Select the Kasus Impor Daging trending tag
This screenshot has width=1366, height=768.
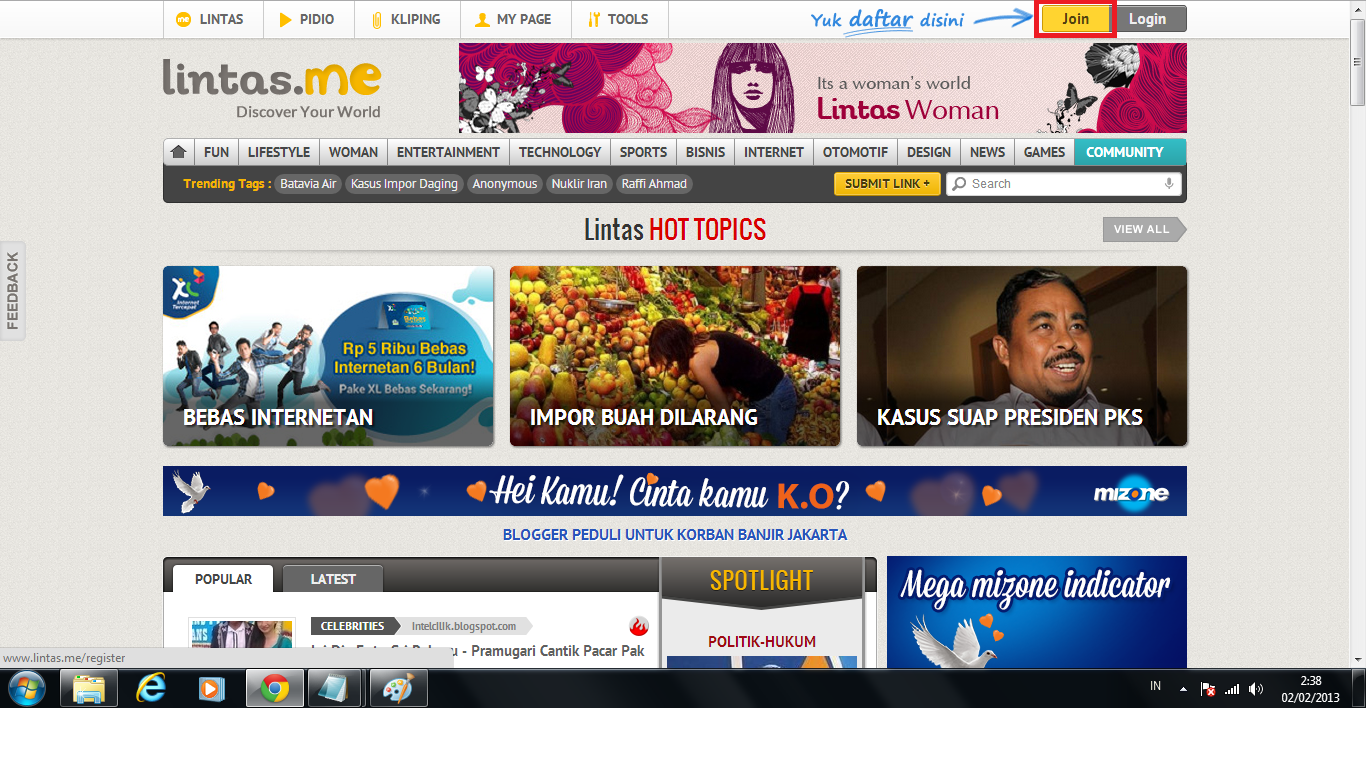404,184
